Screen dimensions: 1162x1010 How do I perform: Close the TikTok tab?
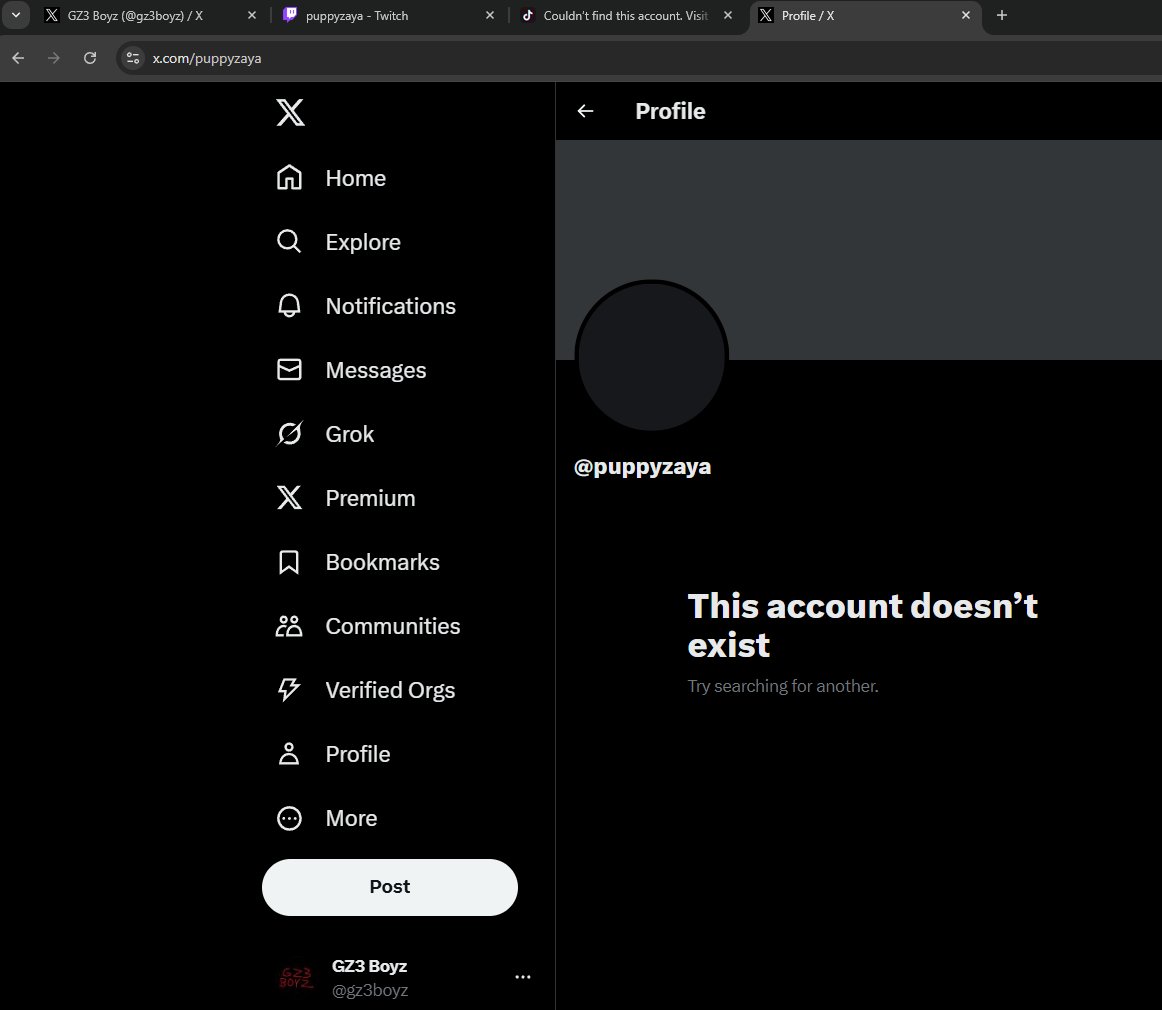pyautogui.click(x=728, y=16)
